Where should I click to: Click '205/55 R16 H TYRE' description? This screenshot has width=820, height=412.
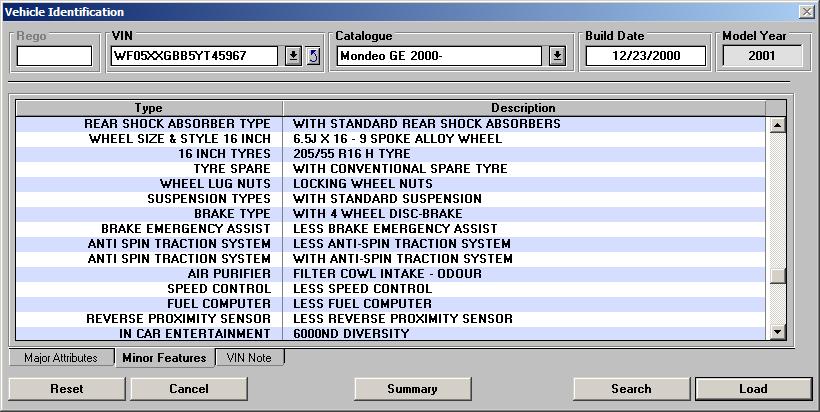tap(352, 154)
